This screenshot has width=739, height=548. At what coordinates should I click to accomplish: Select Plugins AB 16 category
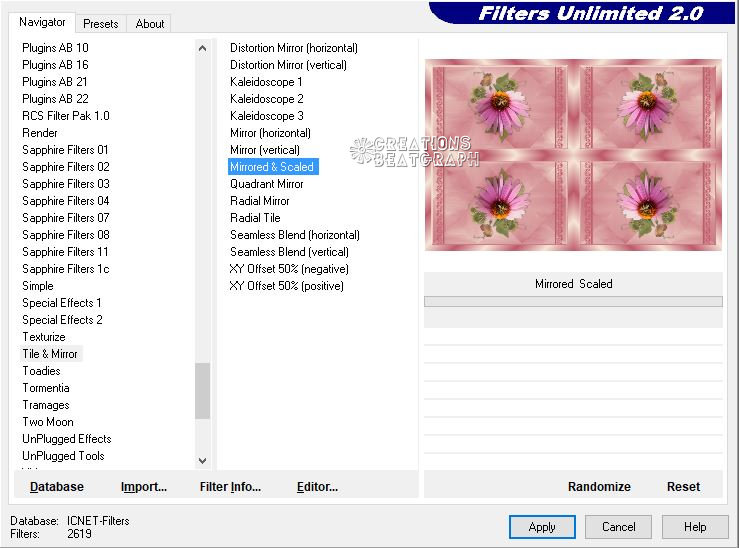55,65
